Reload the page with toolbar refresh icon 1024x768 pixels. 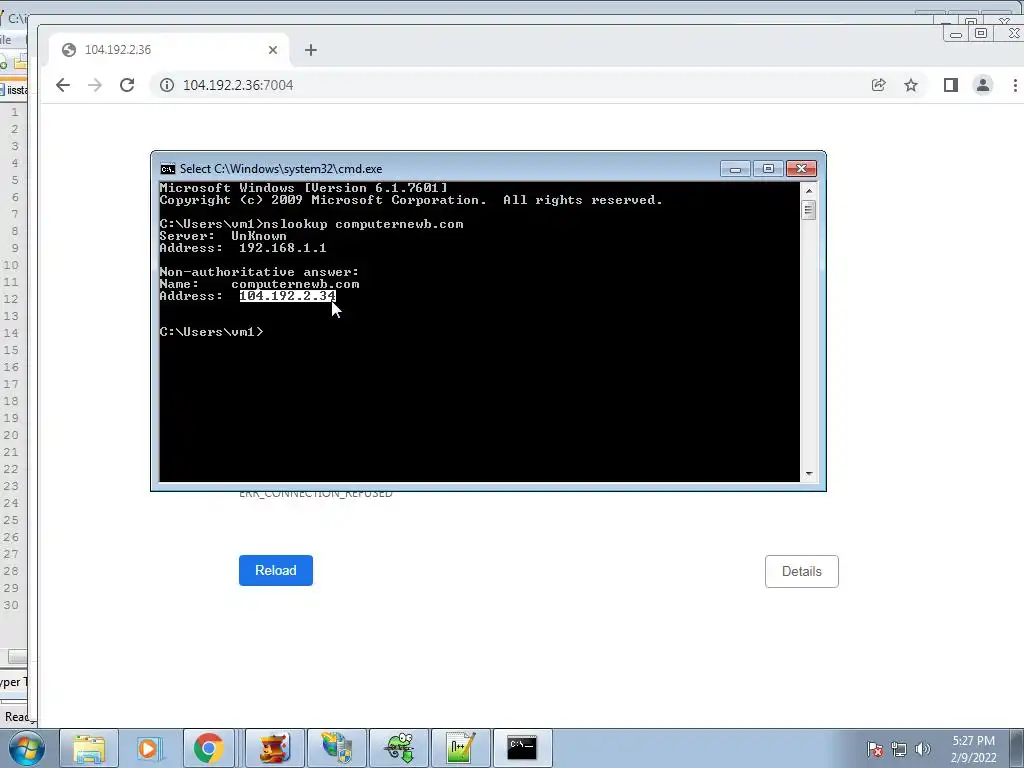click(x=127, y=85)
